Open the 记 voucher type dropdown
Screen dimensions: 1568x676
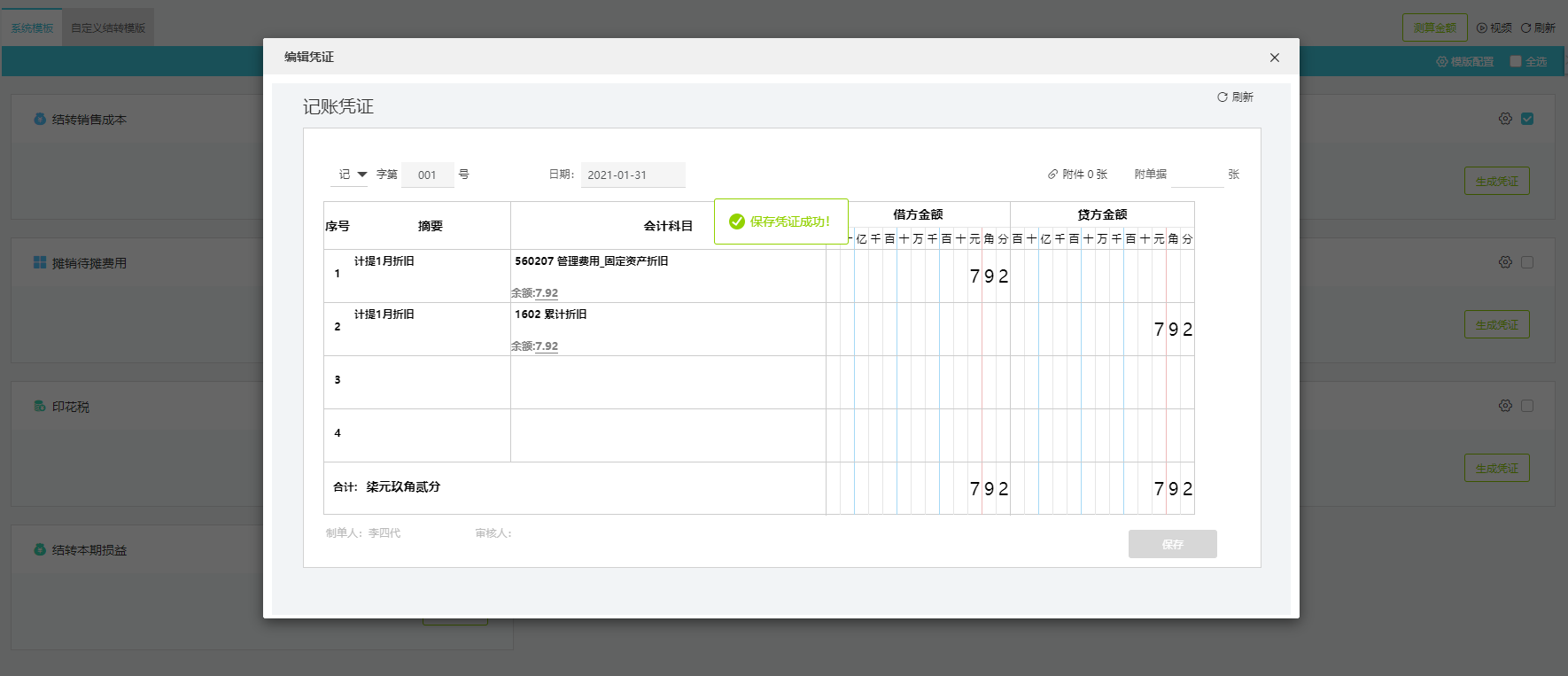[352, 175]
